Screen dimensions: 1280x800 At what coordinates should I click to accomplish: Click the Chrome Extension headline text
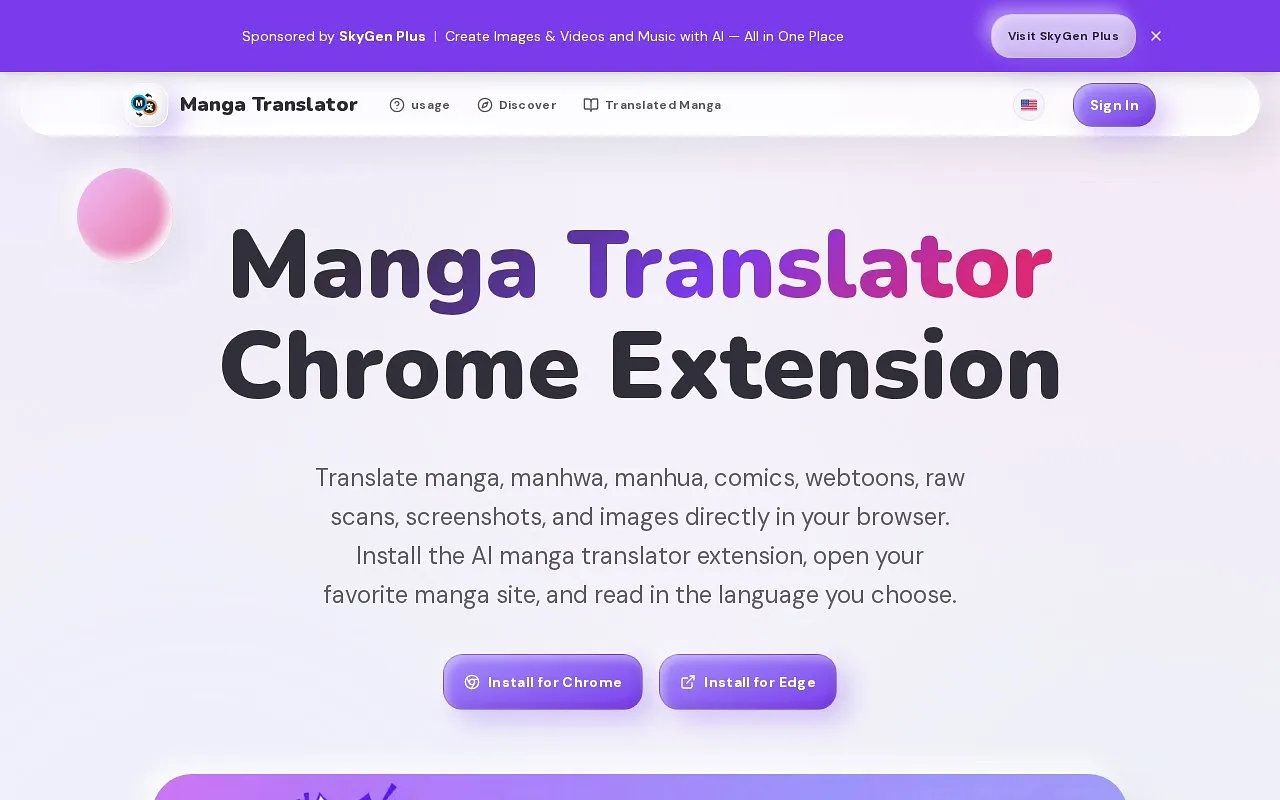click(640, 367)
